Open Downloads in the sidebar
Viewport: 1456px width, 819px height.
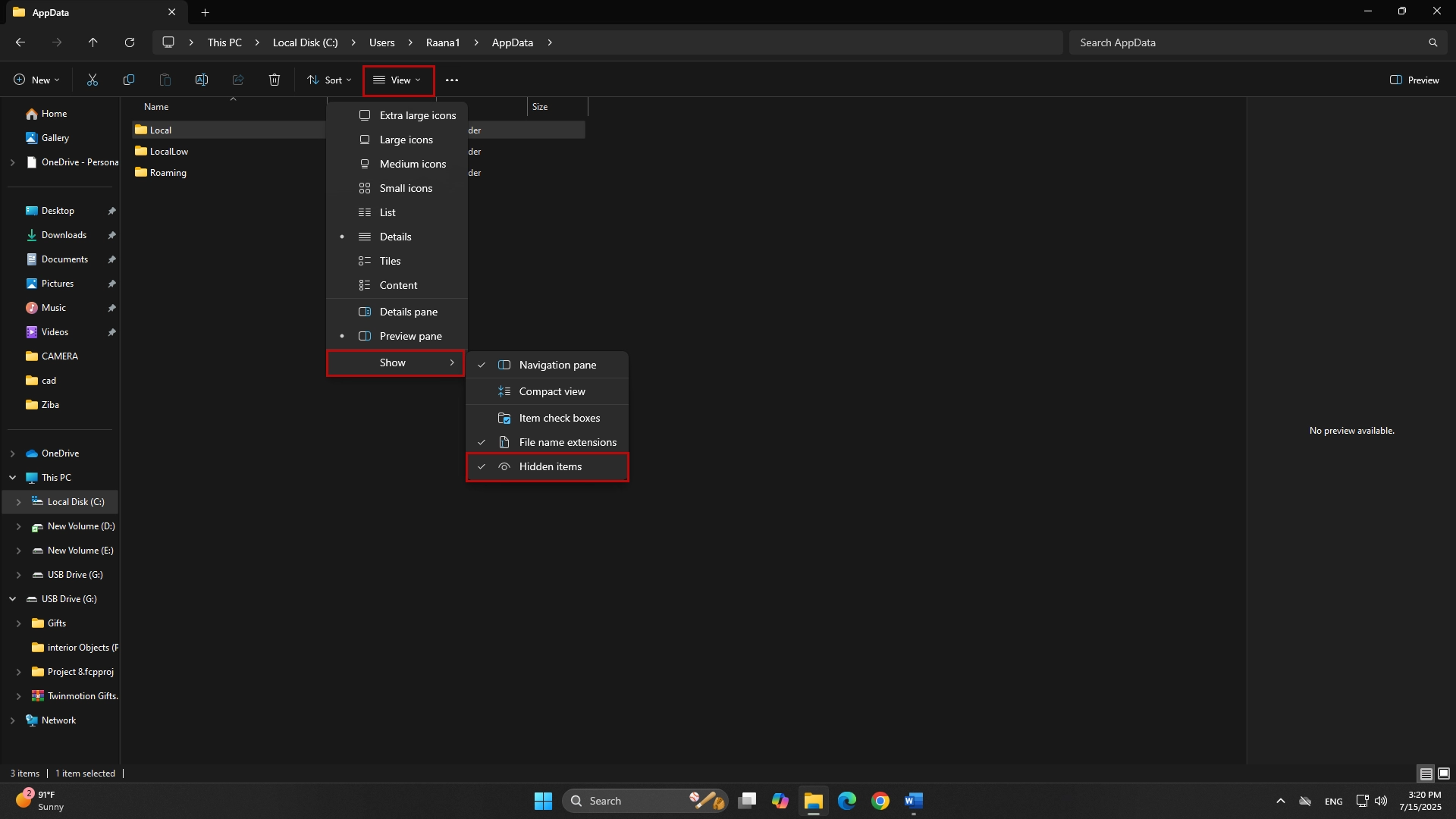[x=64, y=235]
